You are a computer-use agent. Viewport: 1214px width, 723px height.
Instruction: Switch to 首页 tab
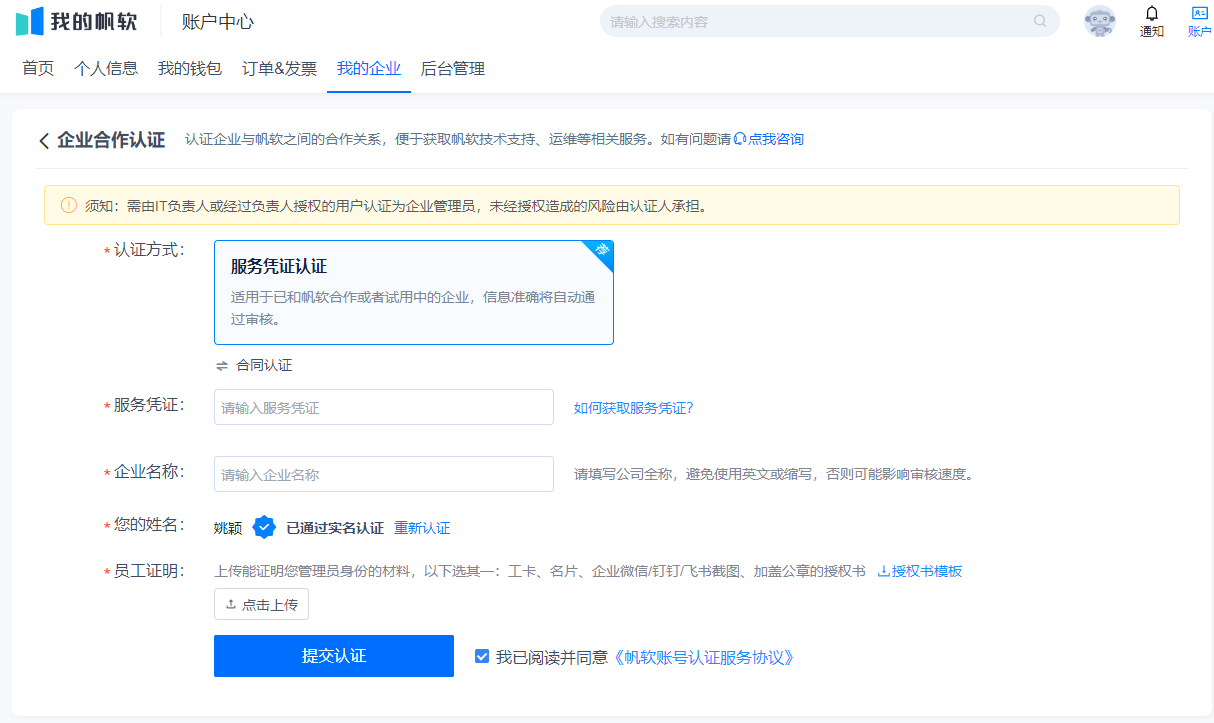38,68
